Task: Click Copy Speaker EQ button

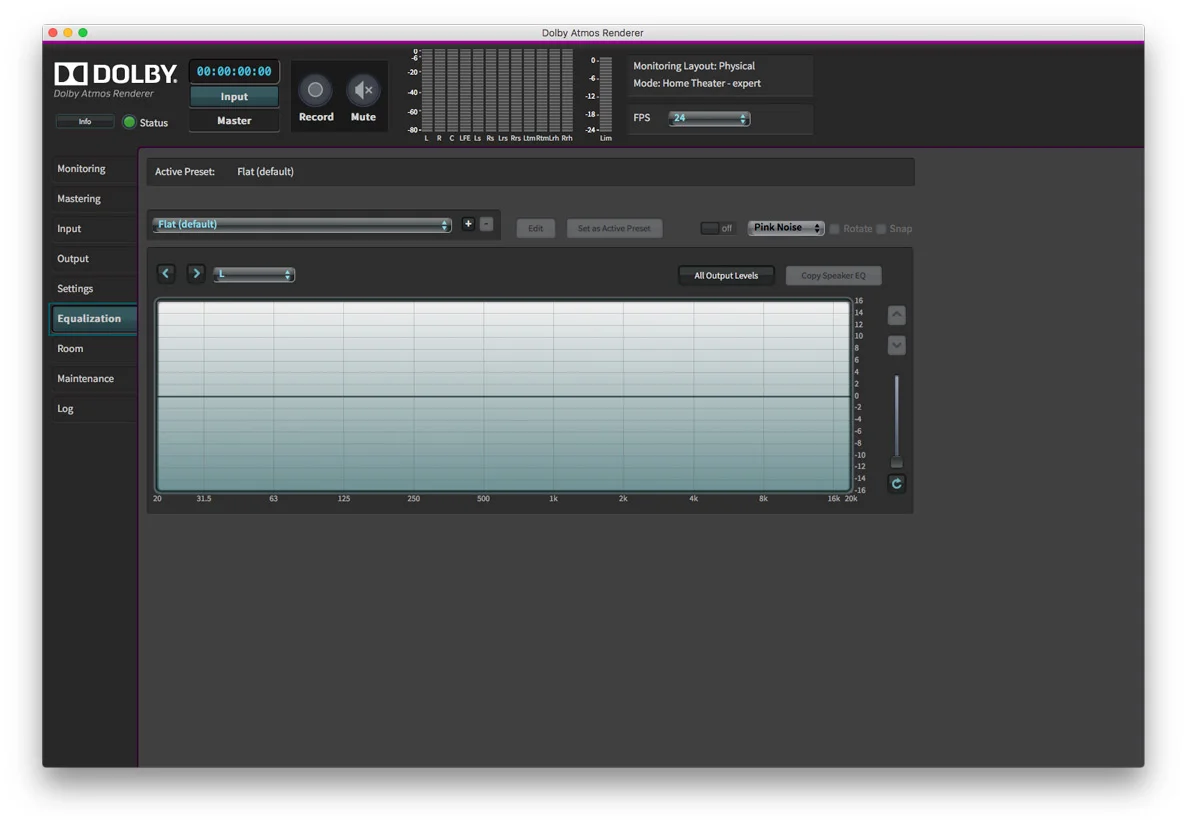Action: (834, 275)
